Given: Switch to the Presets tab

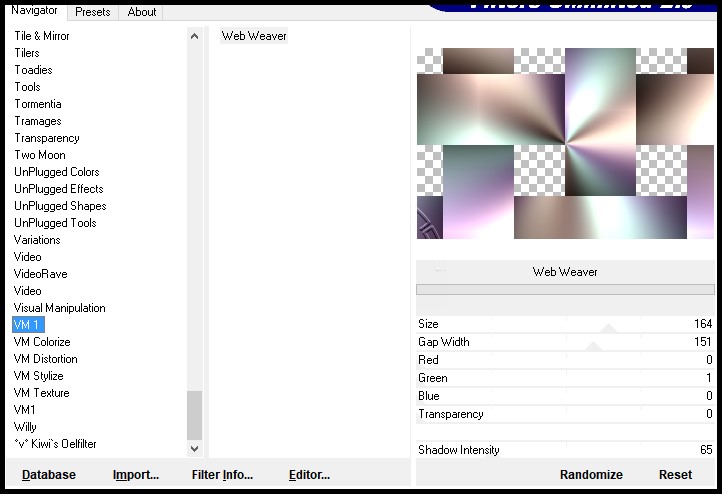Looking at the screenshot, I should [93, 12].
